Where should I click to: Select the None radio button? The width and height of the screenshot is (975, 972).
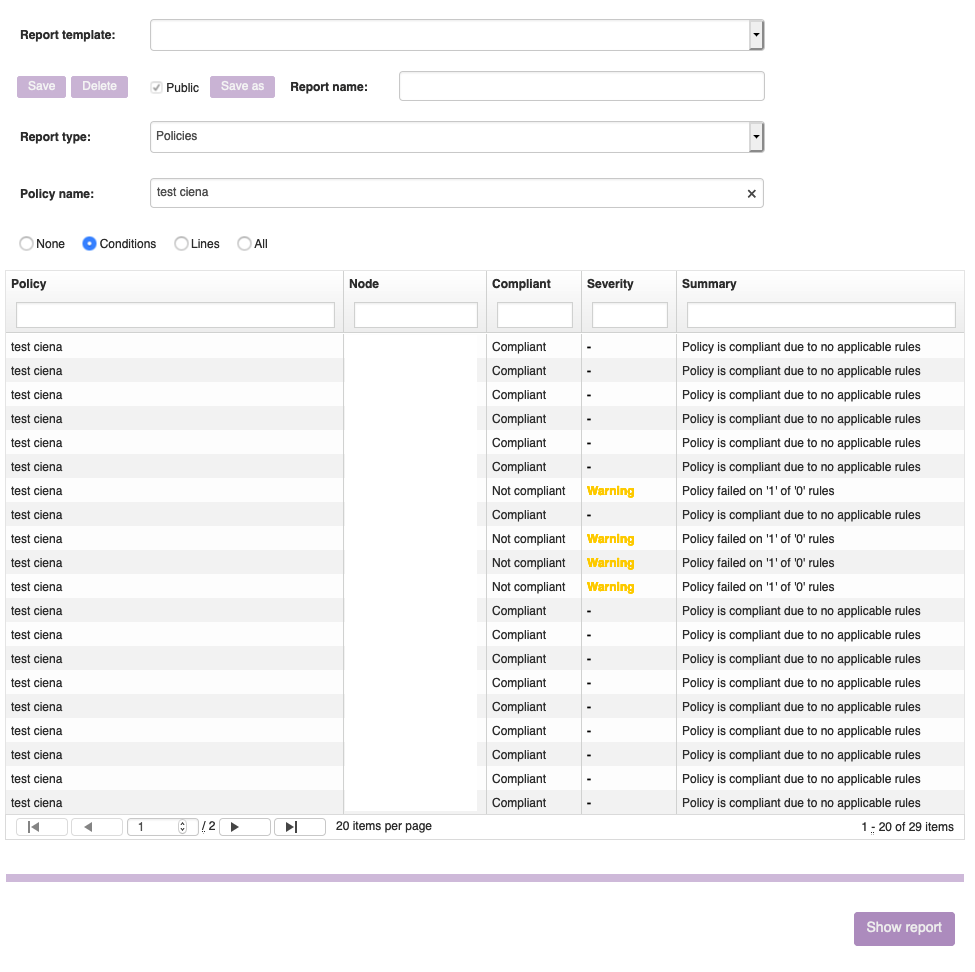tap(27, 244)
